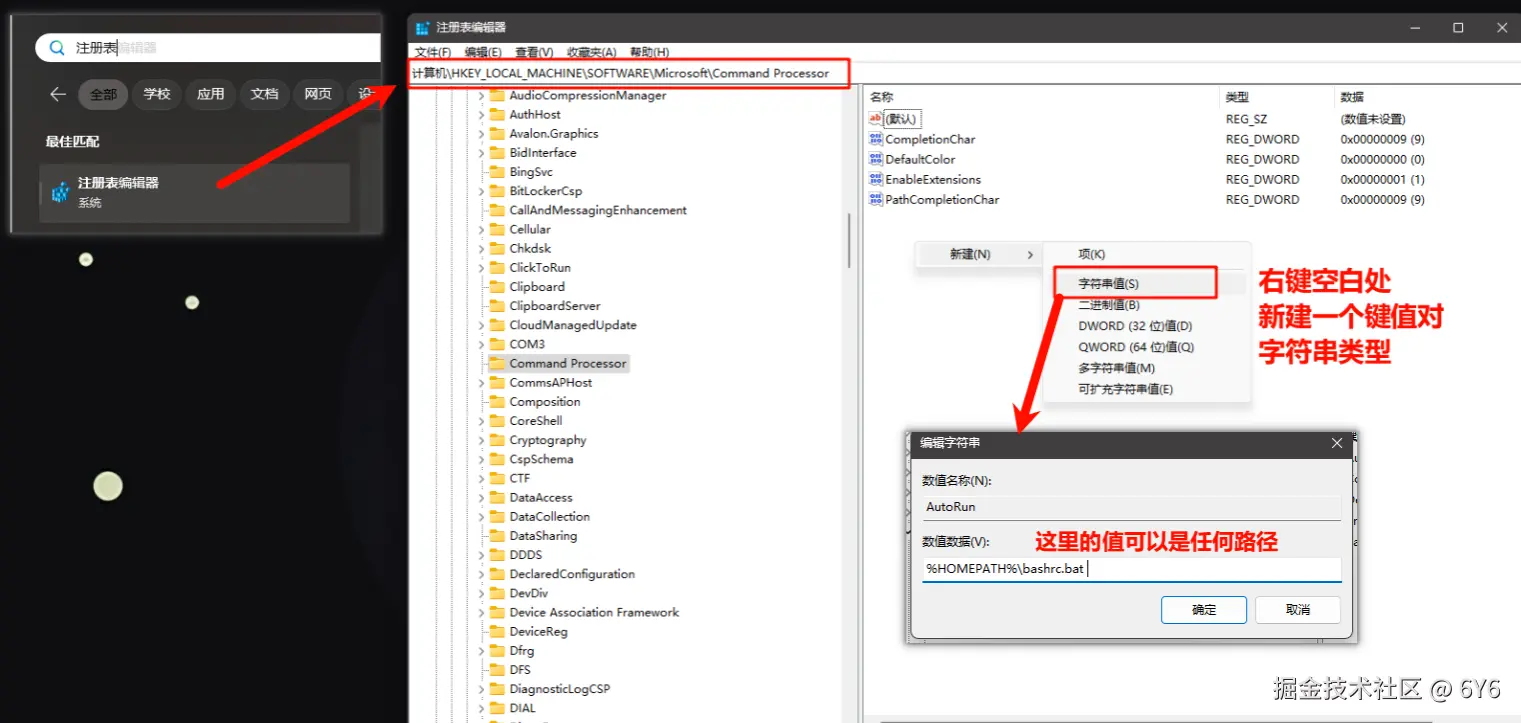Click the Chkdsk folder icon
1521x723 pixels.
(497, 248)
